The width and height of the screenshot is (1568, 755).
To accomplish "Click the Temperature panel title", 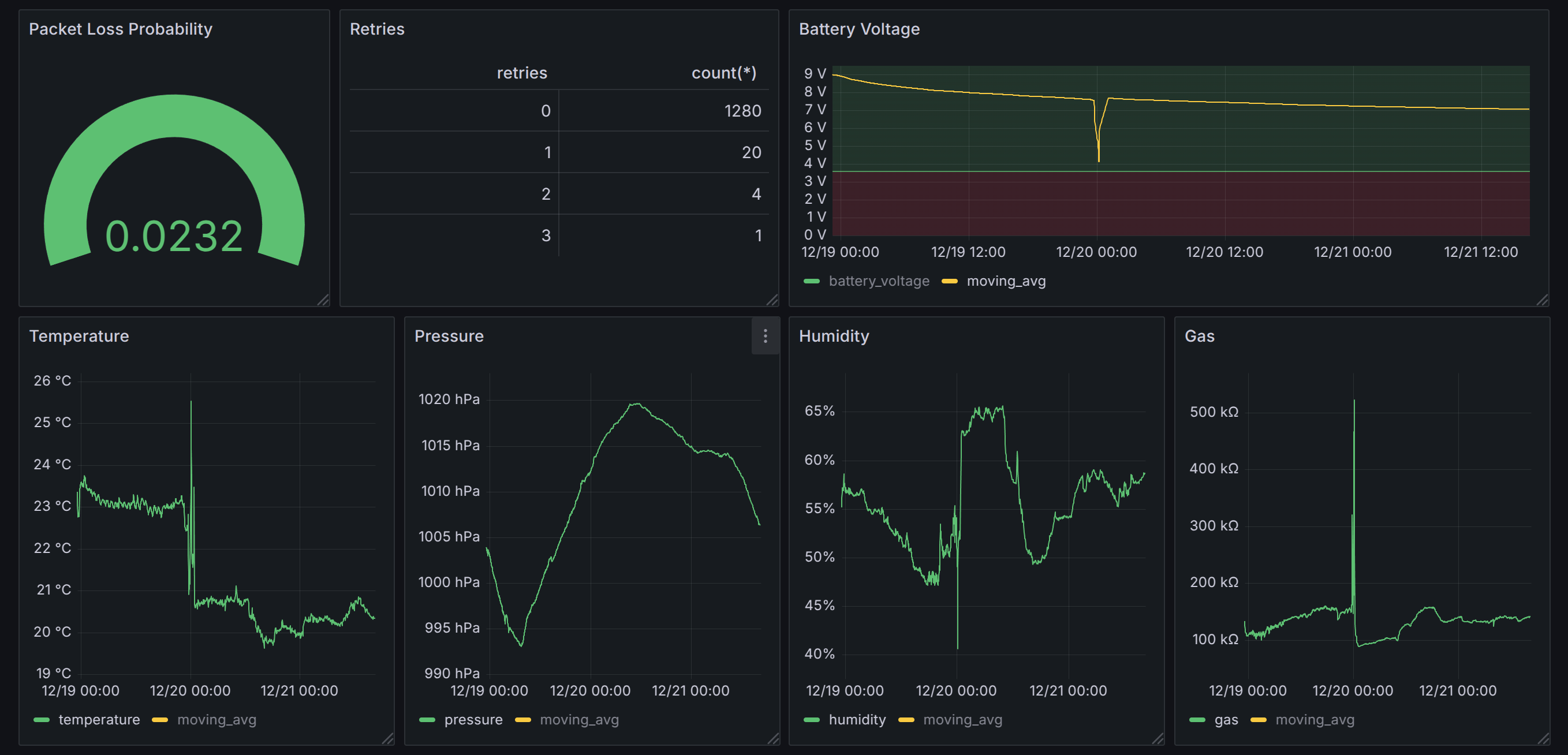I will click(79, 336).
